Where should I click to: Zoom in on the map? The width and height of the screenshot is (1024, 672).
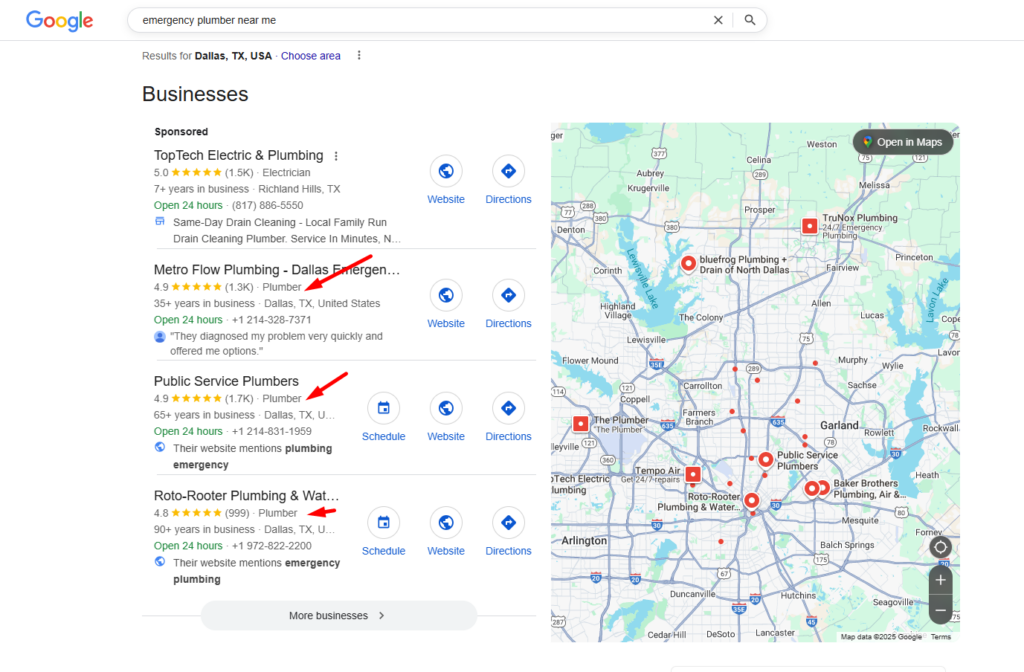click(x=940, y=580)
